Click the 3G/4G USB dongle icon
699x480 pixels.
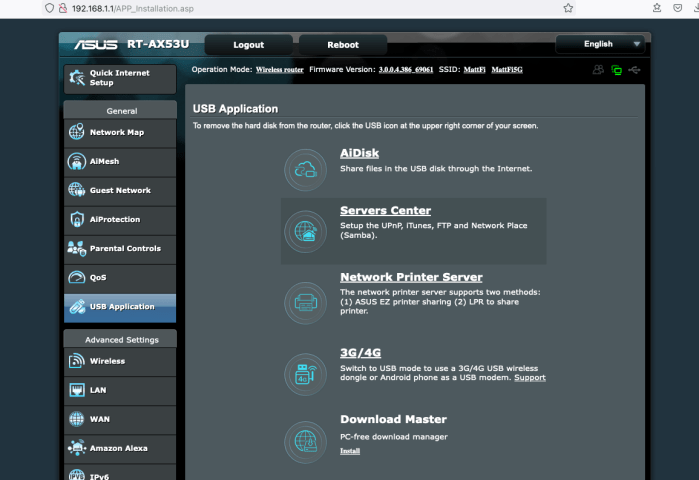click(x=305, y=374)
